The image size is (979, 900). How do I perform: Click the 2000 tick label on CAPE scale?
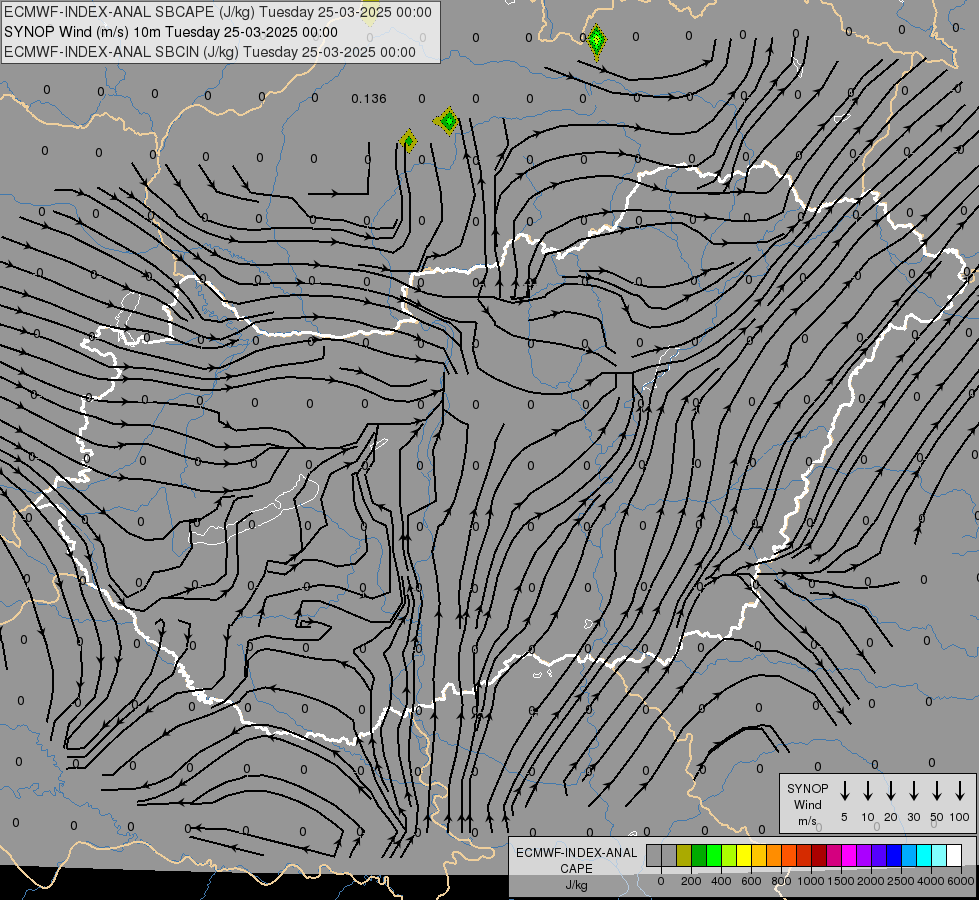click(870, 881)
